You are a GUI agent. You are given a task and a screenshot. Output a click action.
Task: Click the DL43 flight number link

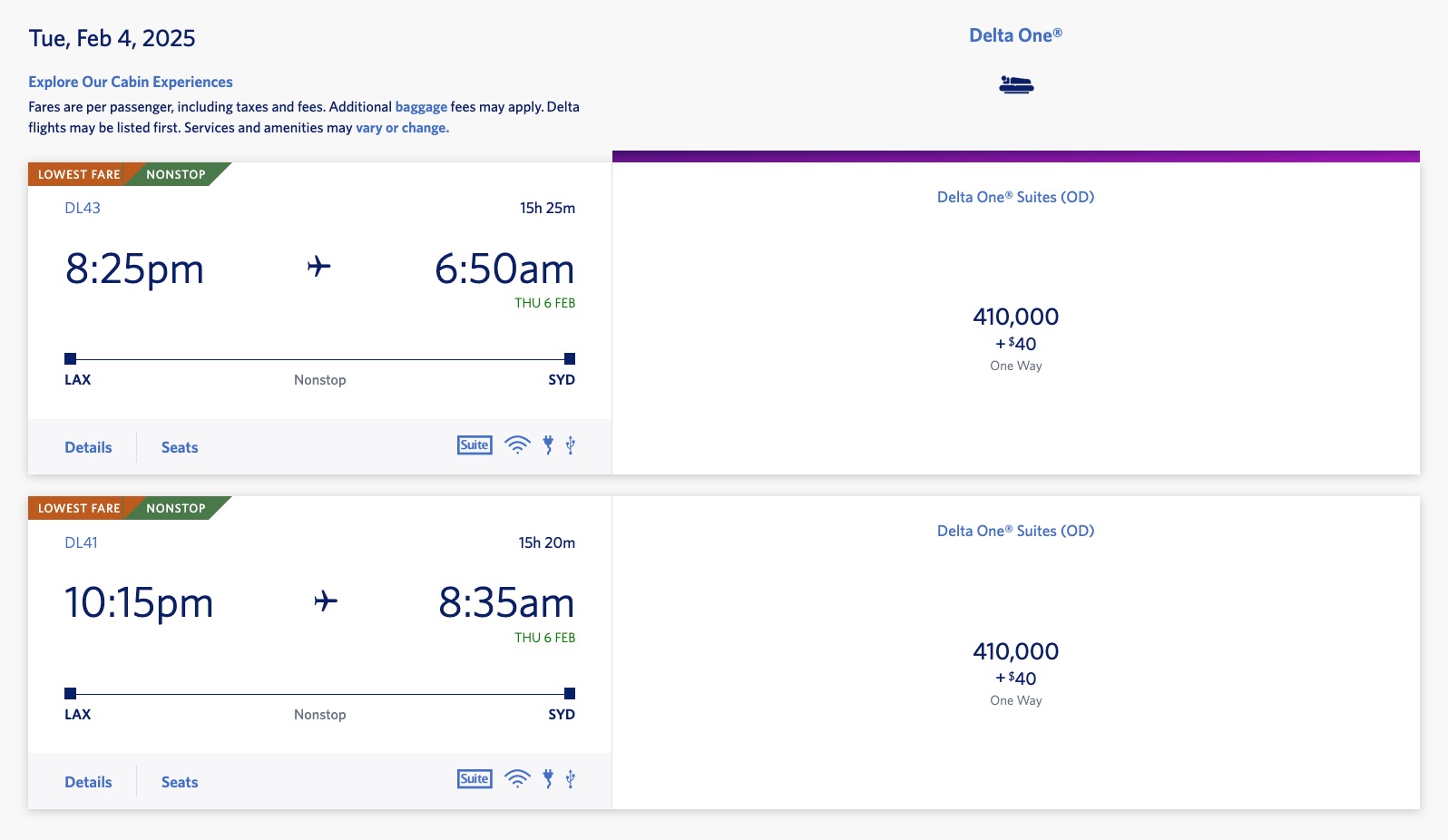83,208
